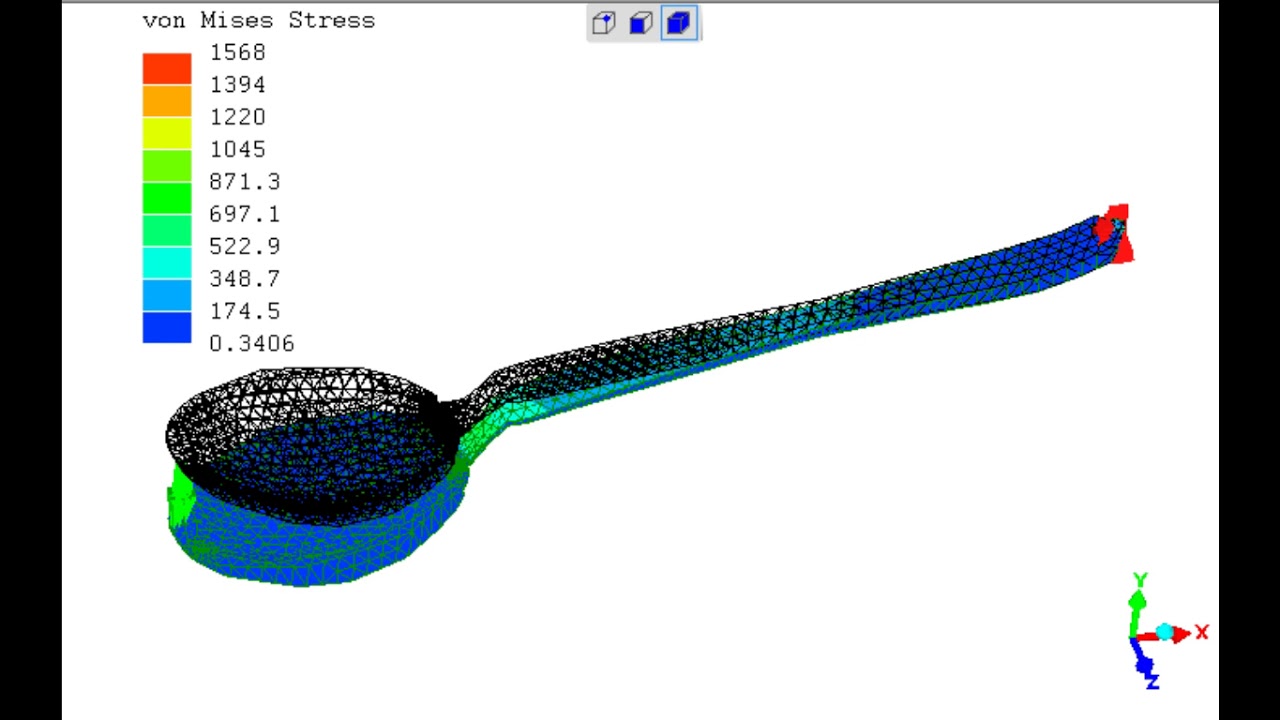Image resolution: width=1280 pixels, height=720 pixels.
Task: Click the cyan 348.7 legend color swatch
Action: pyautogui.click(x=167, y=263)
